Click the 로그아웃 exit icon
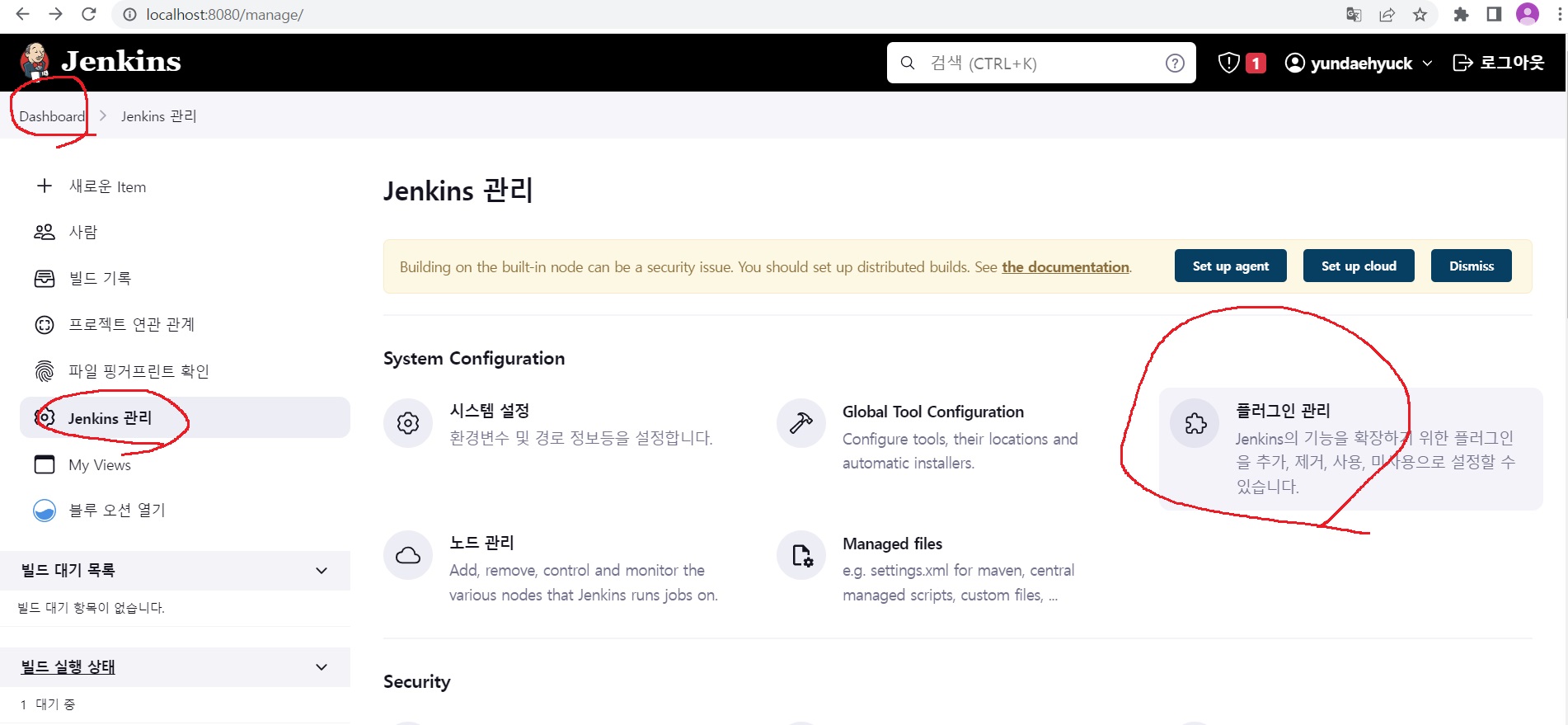Screen dimensions: 1568x725 1462,63
